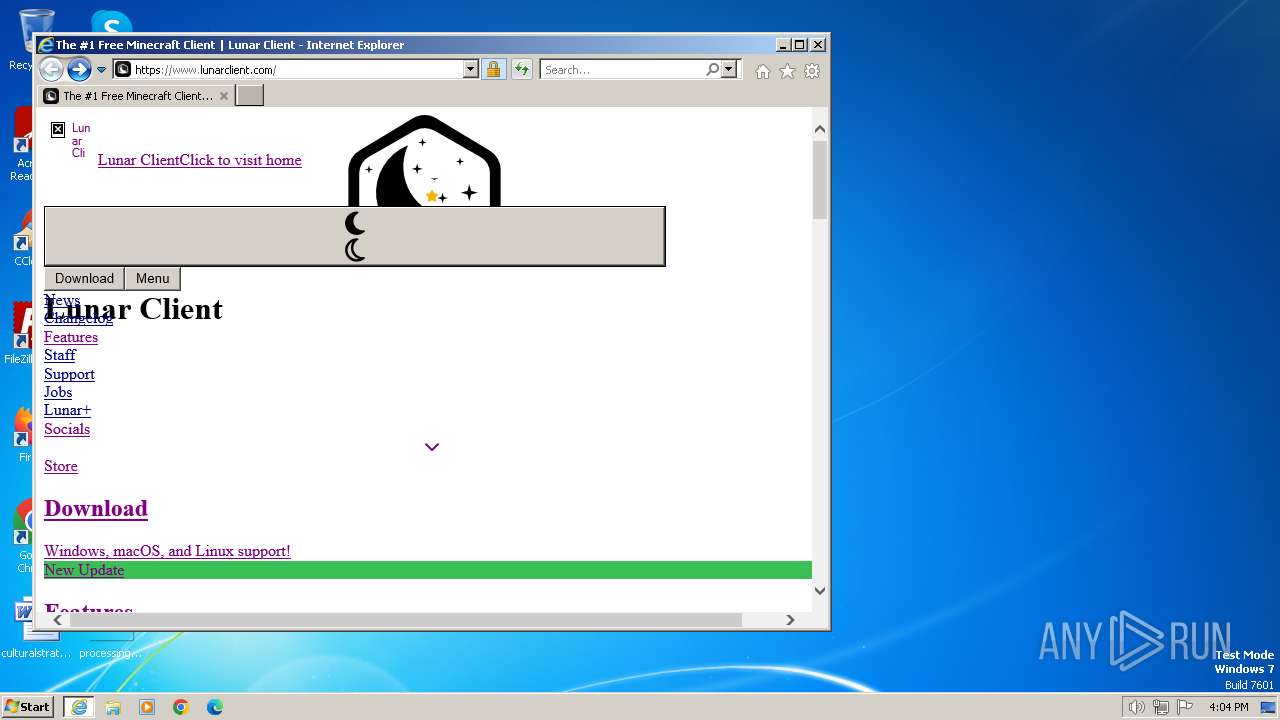This screenshot has height=720, width=1280.
Task: Click the Show desktop button
Action: click(x=1269, y=707)
